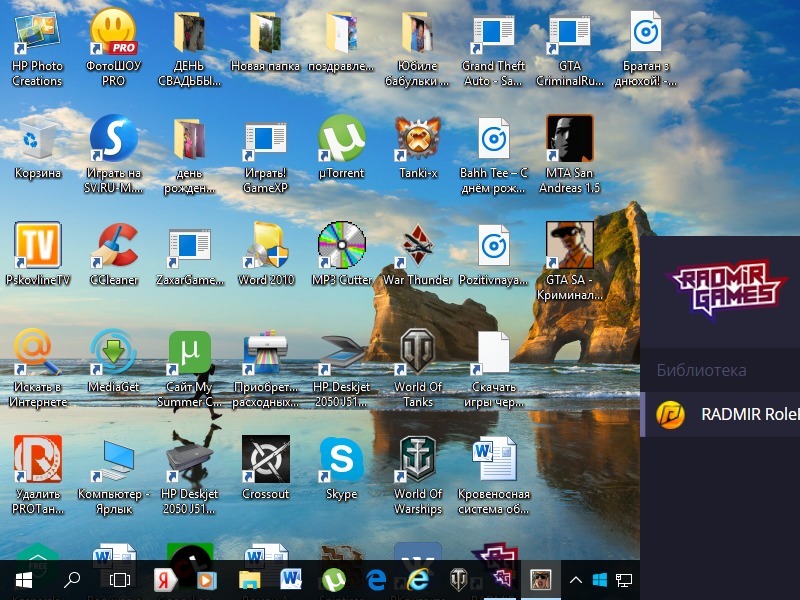Open the Word 2010 desktop shortcut

266,246
